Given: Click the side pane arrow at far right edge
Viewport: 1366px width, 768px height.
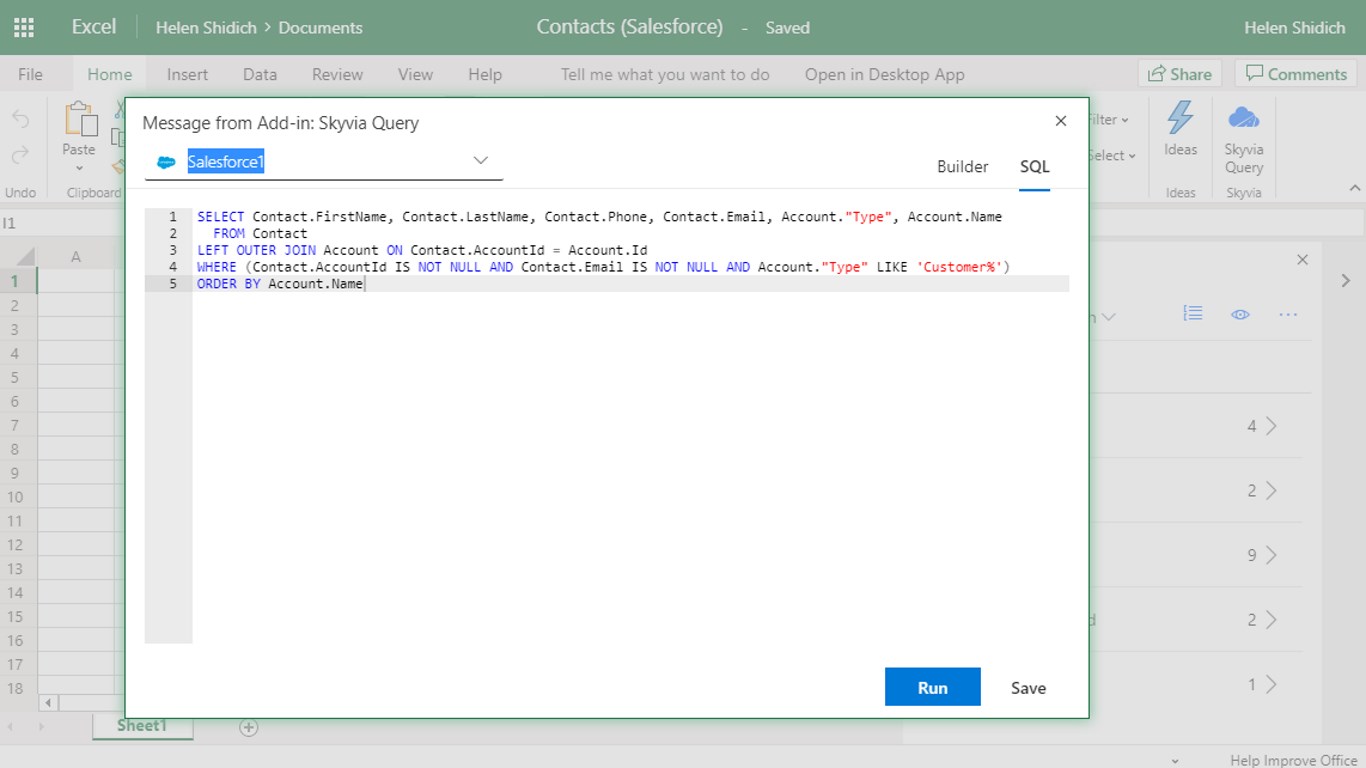Looking at the screenshot, I should [1345, 281].
